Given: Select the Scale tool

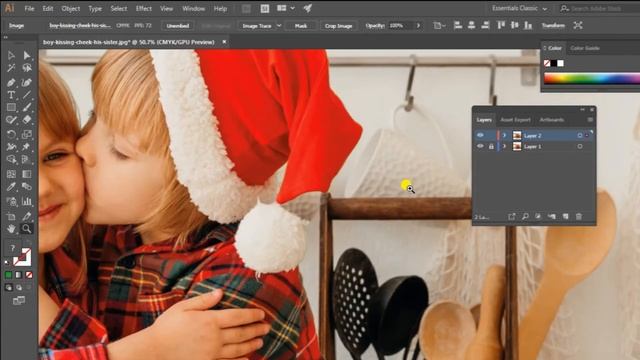Looking at the screenshot, I should click(27, 134).
